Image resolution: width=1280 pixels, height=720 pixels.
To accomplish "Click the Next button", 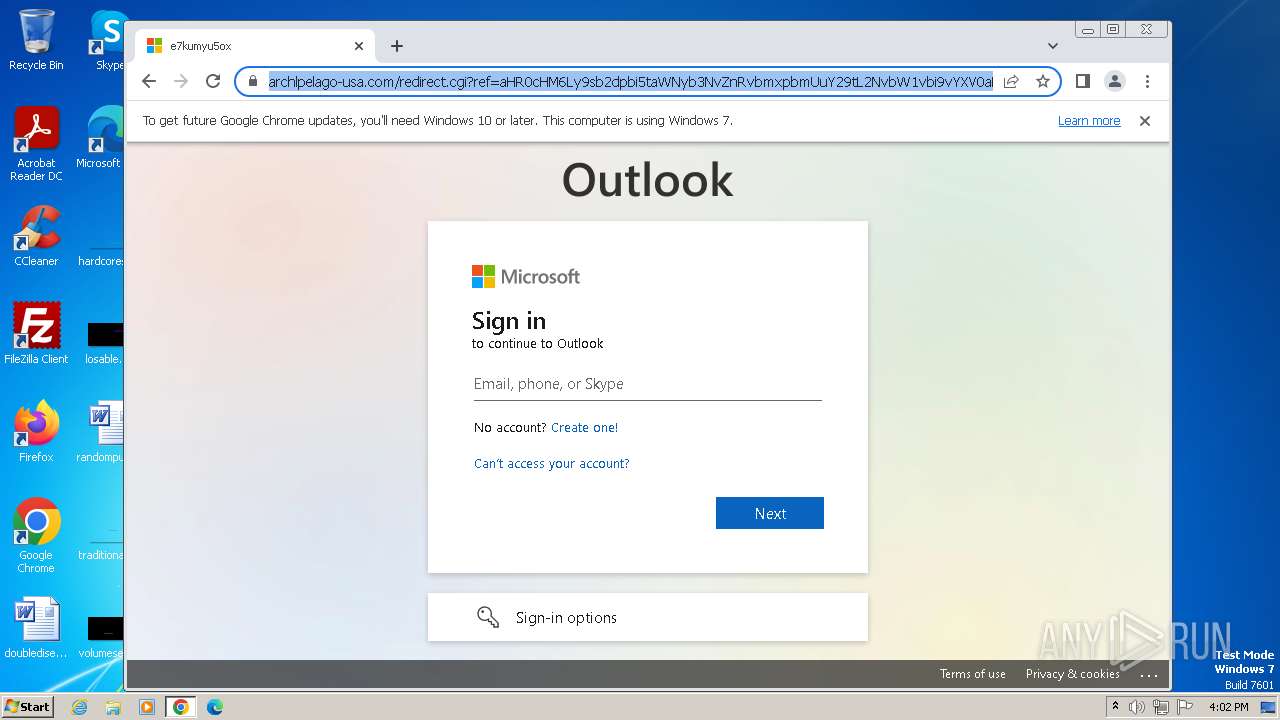I will coord(770,513).
